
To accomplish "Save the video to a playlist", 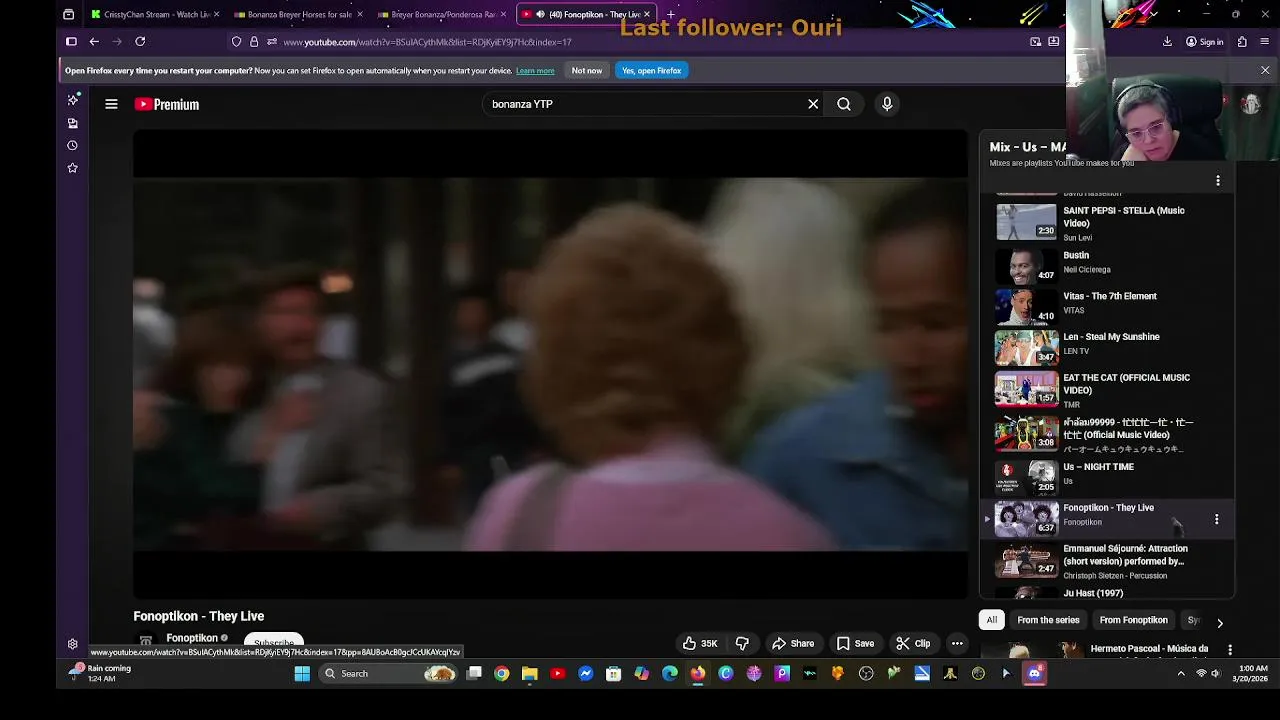I will coord(855,644).
